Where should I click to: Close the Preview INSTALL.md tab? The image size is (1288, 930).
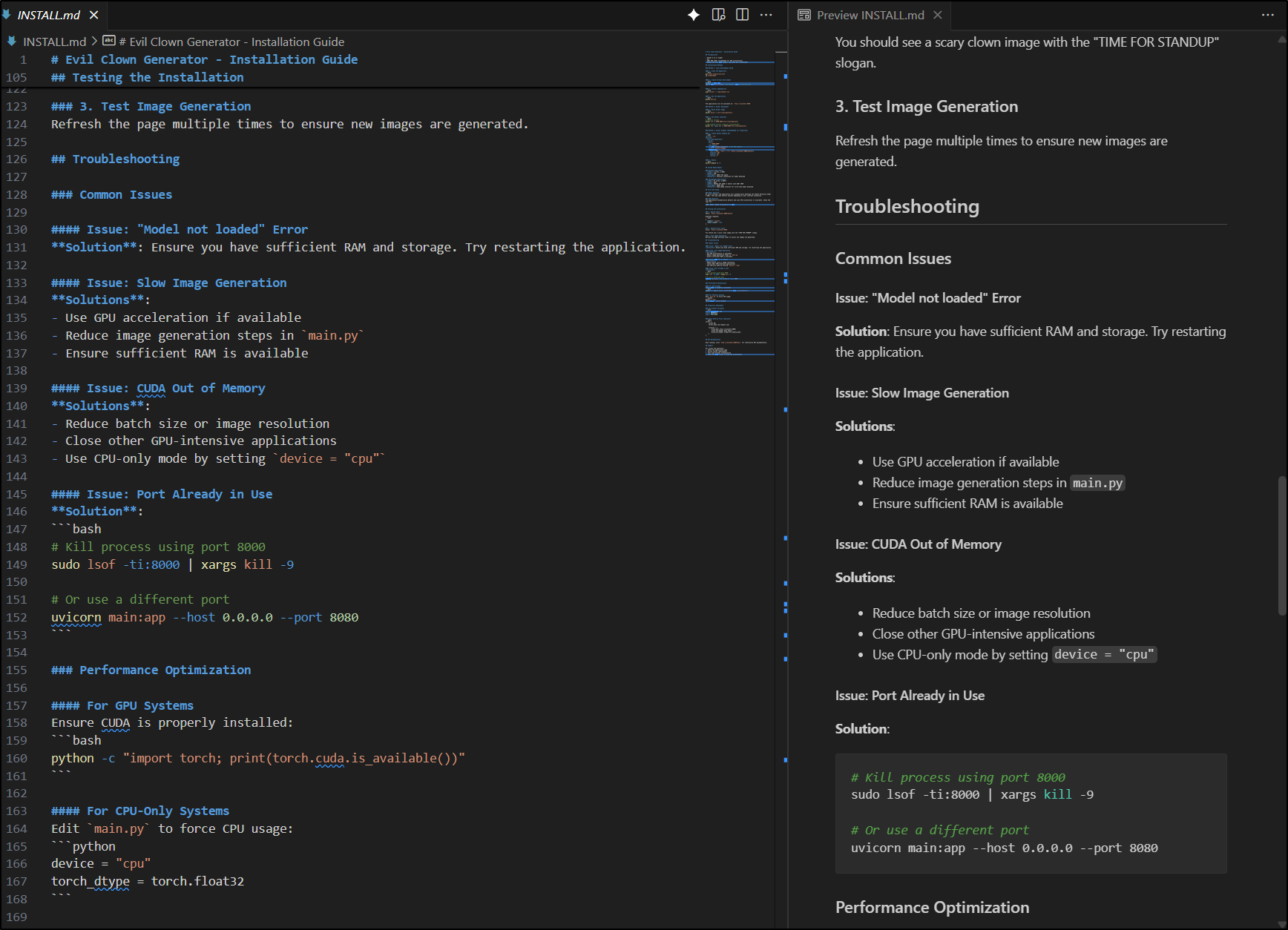click(938, 15)
